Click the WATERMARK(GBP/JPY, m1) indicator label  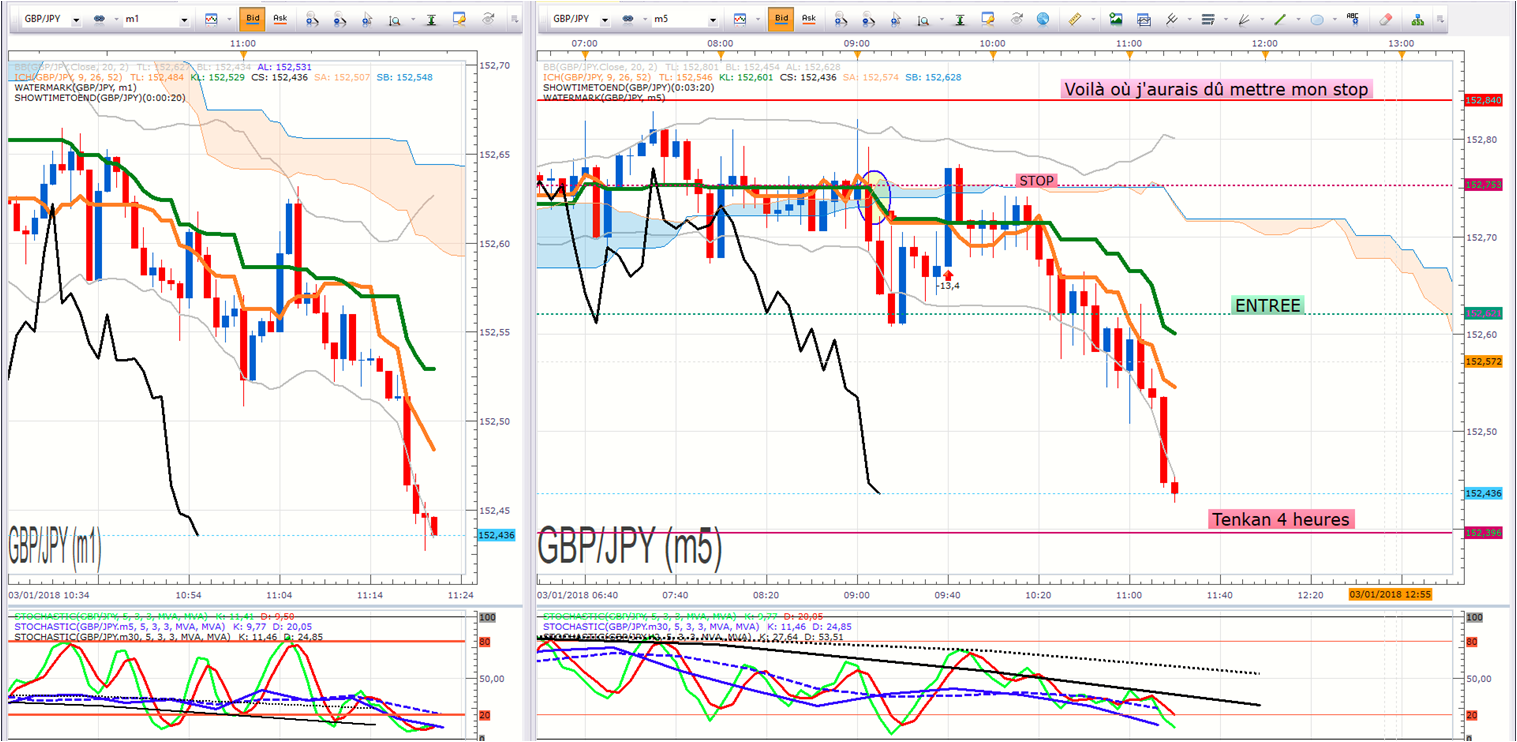pyautogui.click(x=75, y=88)
